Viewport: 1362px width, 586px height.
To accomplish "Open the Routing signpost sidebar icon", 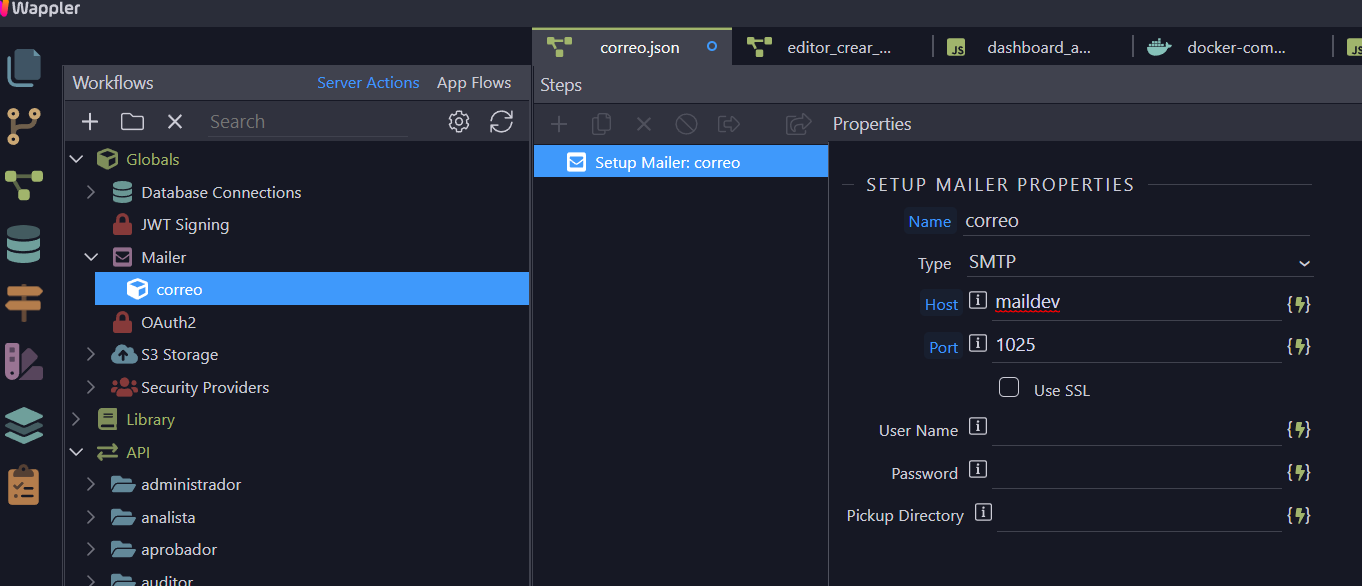I will pos(24,302).
